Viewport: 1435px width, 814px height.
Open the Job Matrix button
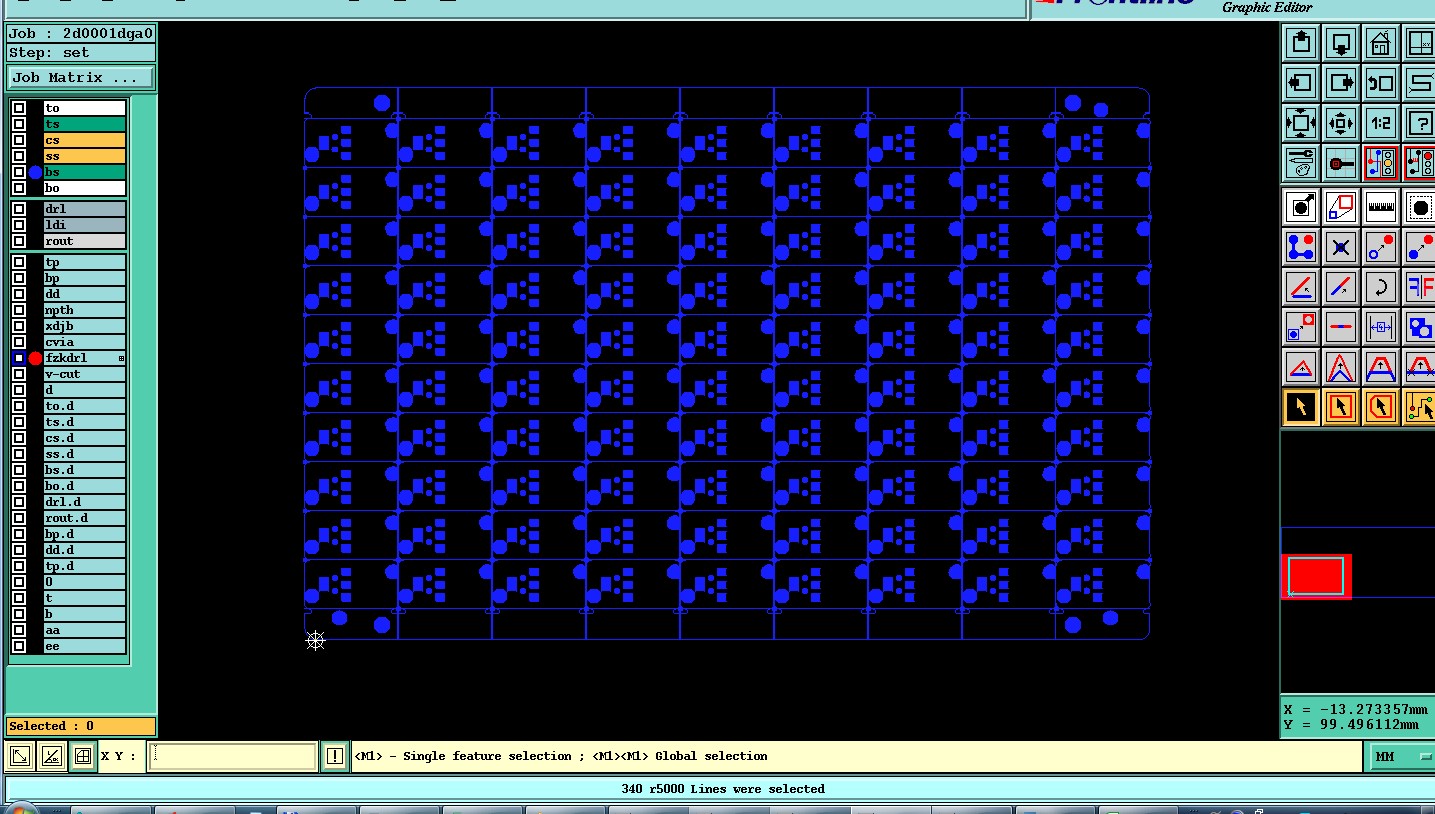coord(82,78)
